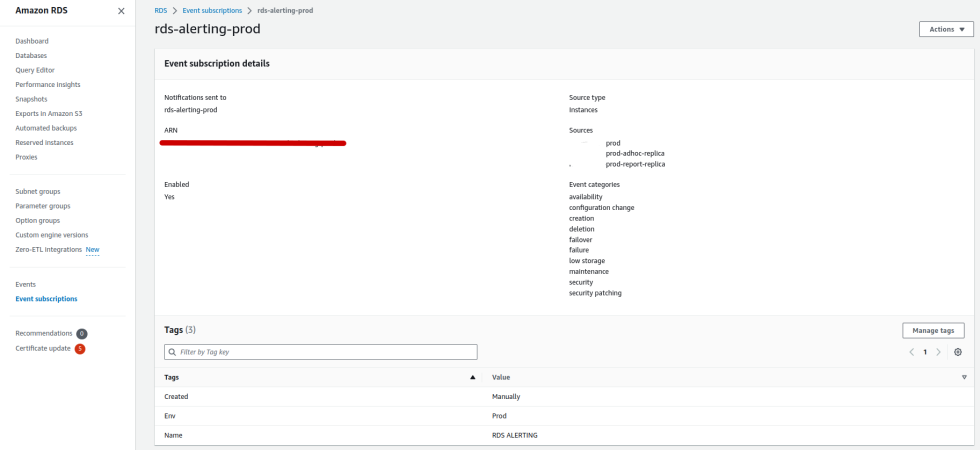Close the Amazon RDS sidebar panel
Viewport: 980px width, 450px height.
(x=121, y=11)
